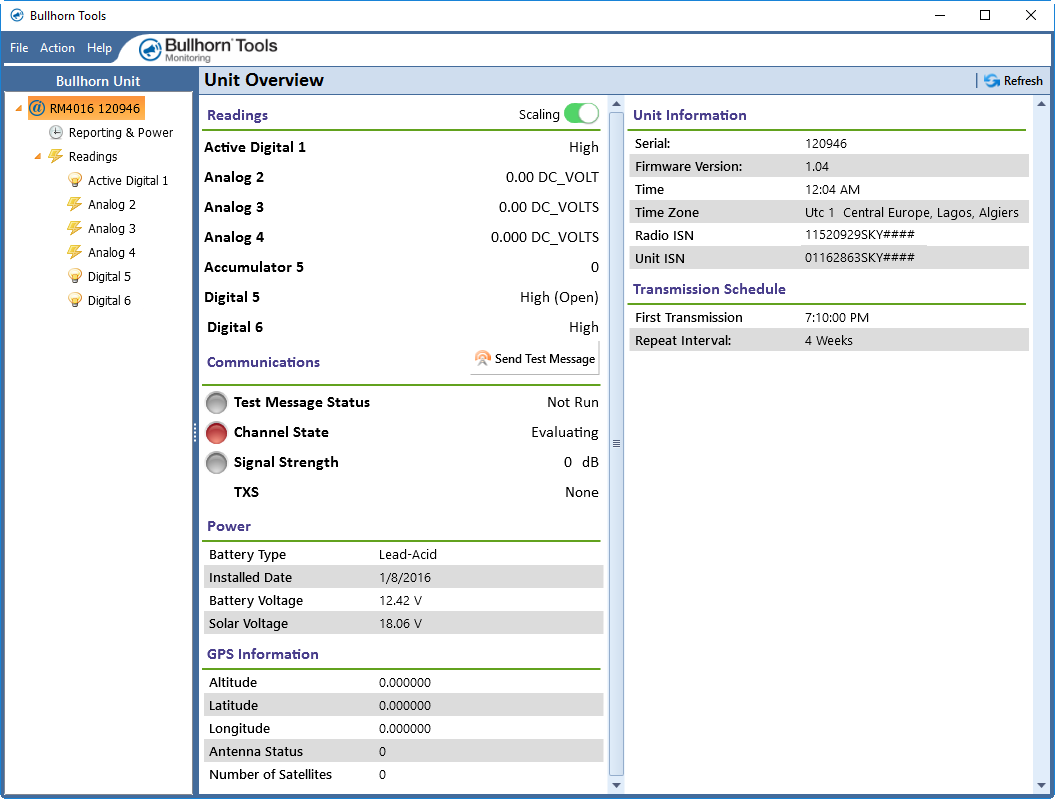Click the Radio ISN '11520929SKY####' value
The image size is (1055, 799).
[859, 235]
